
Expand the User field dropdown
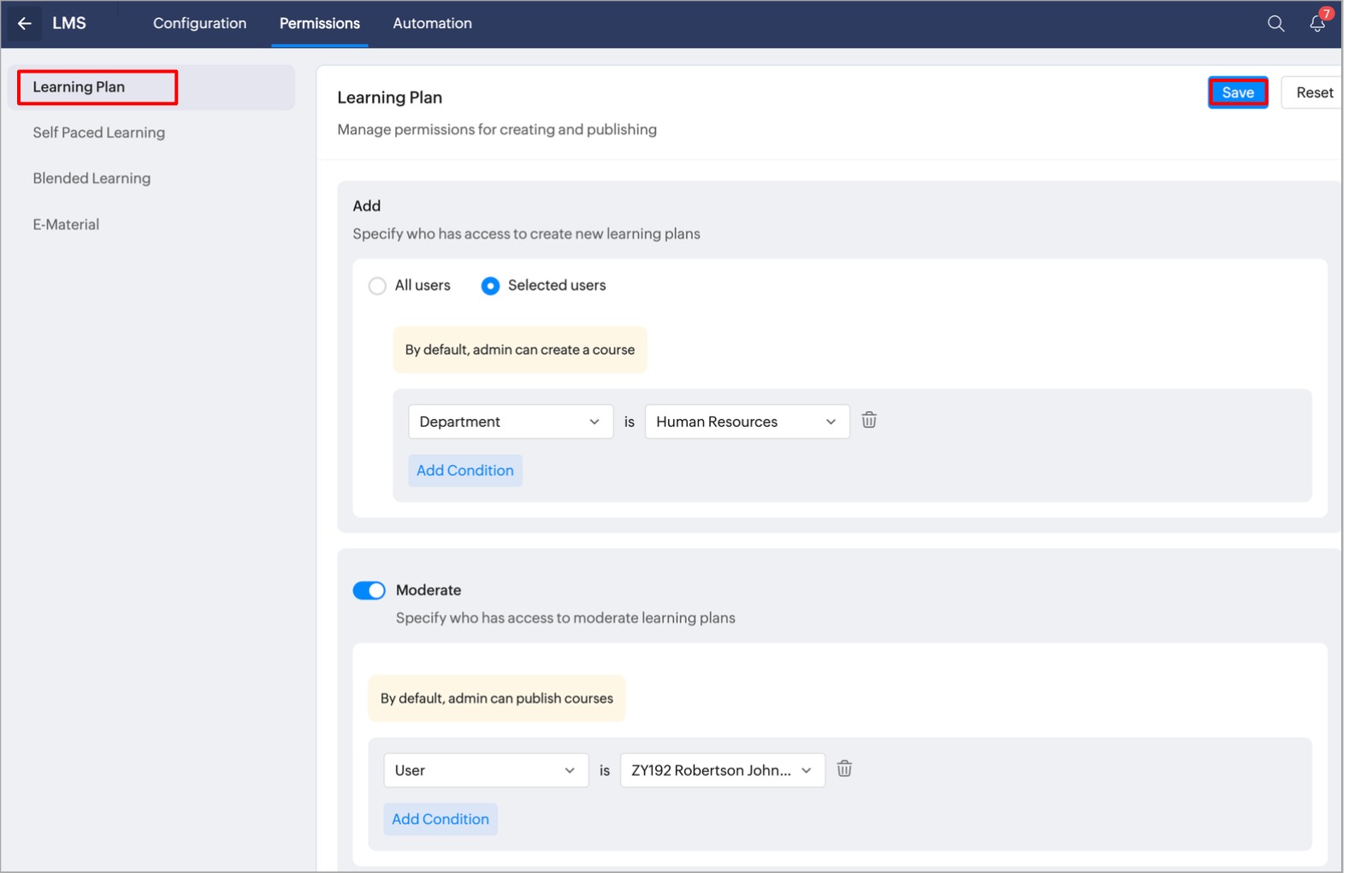pos(485,770)
